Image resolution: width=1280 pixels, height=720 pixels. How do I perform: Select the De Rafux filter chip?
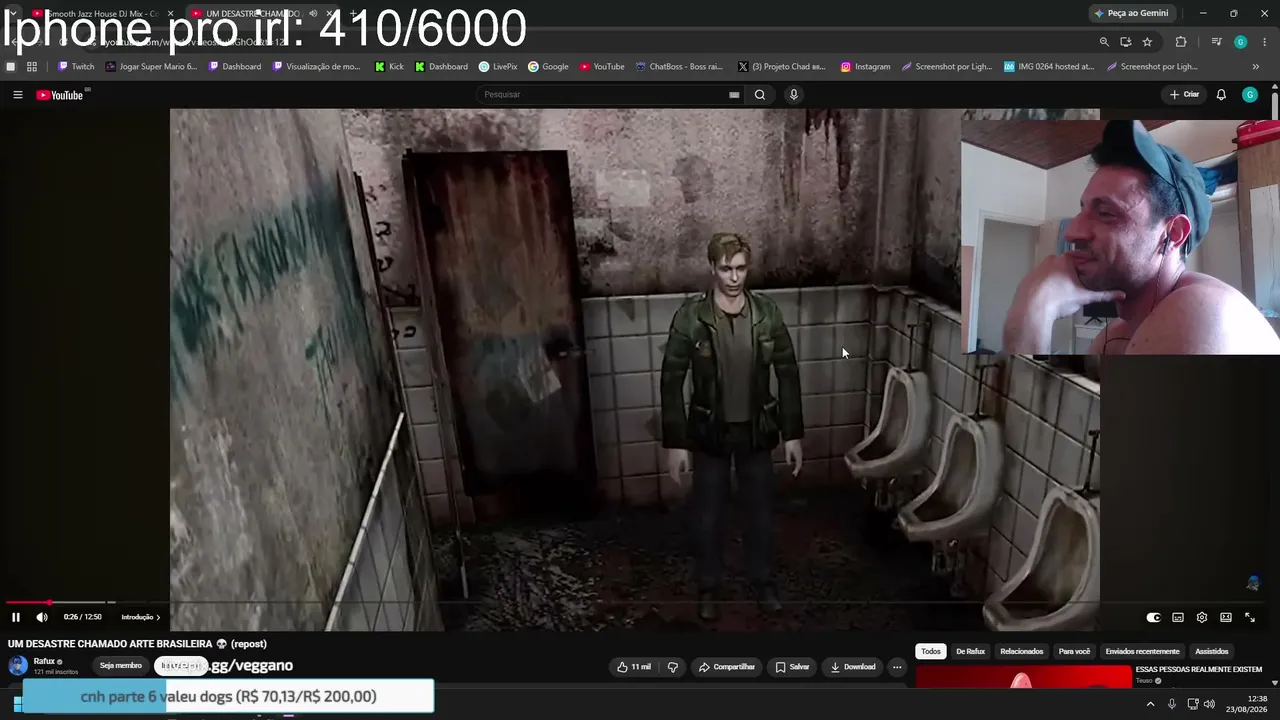tap(970, 652)
